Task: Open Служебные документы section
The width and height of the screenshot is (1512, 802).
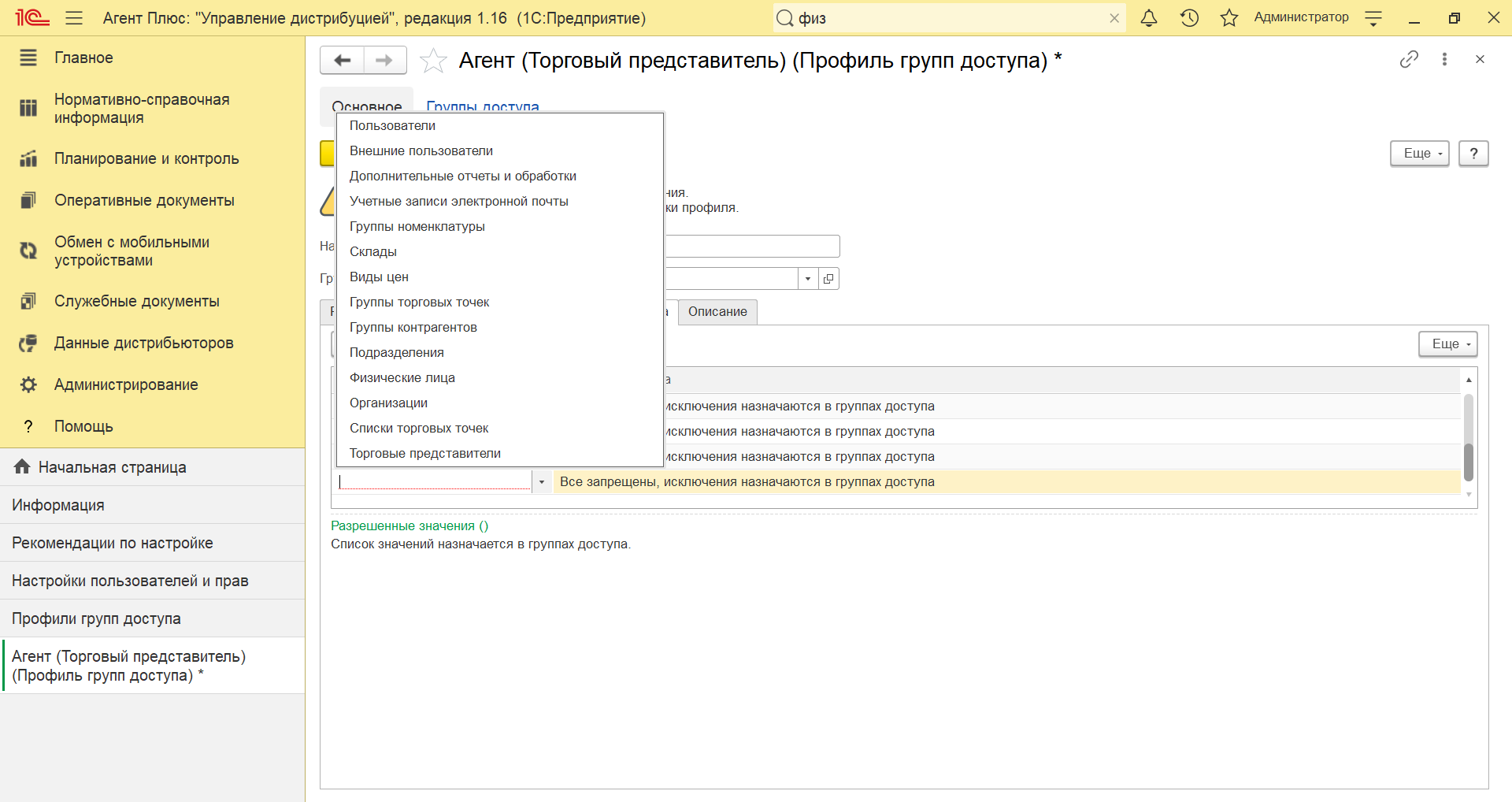Action: [136, 301]
